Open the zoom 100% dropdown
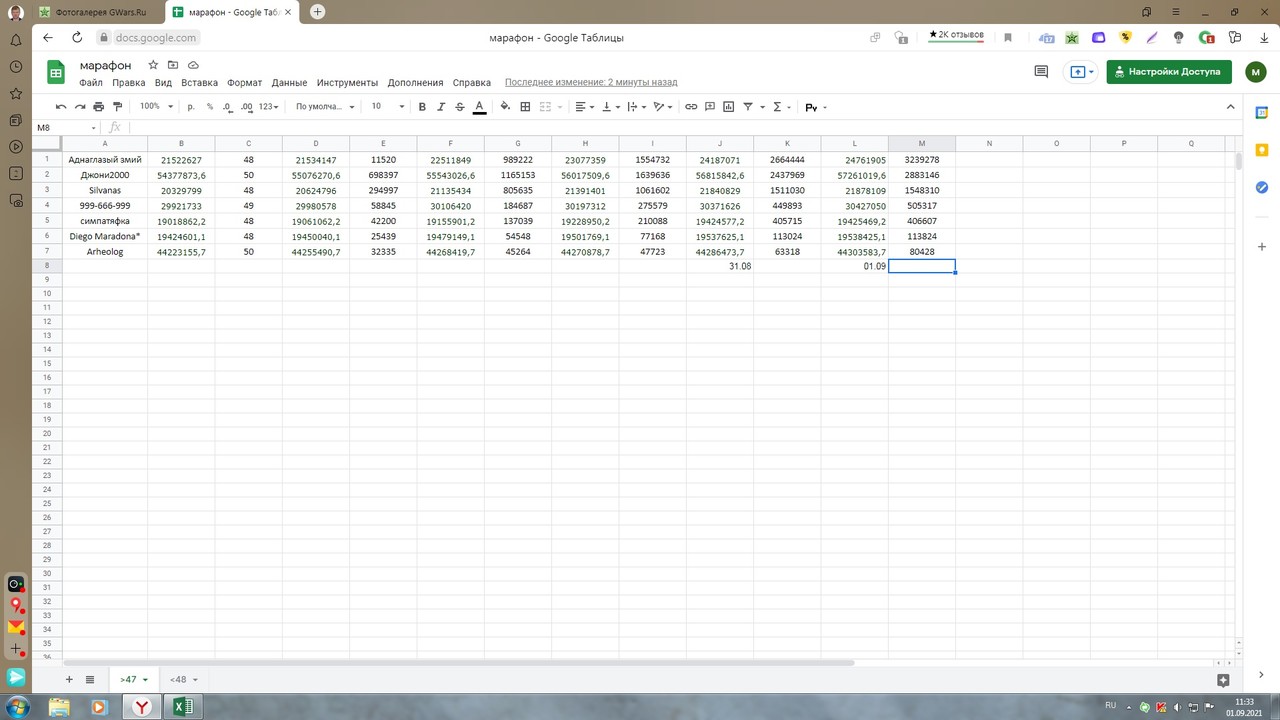This screenshot has height=720, width=1280. (x=156, y=106)
